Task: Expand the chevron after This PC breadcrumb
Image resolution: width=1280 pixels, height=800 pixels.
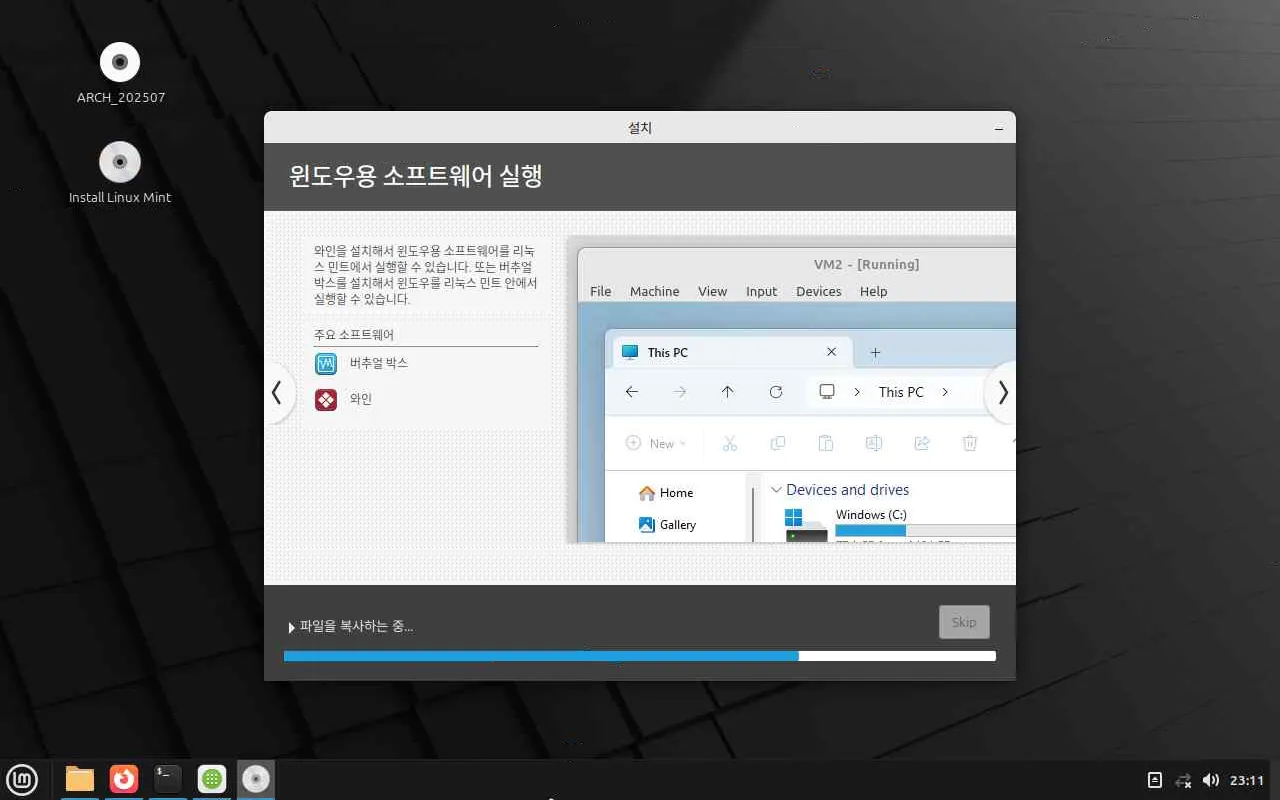Action: (x=945, y=392)
